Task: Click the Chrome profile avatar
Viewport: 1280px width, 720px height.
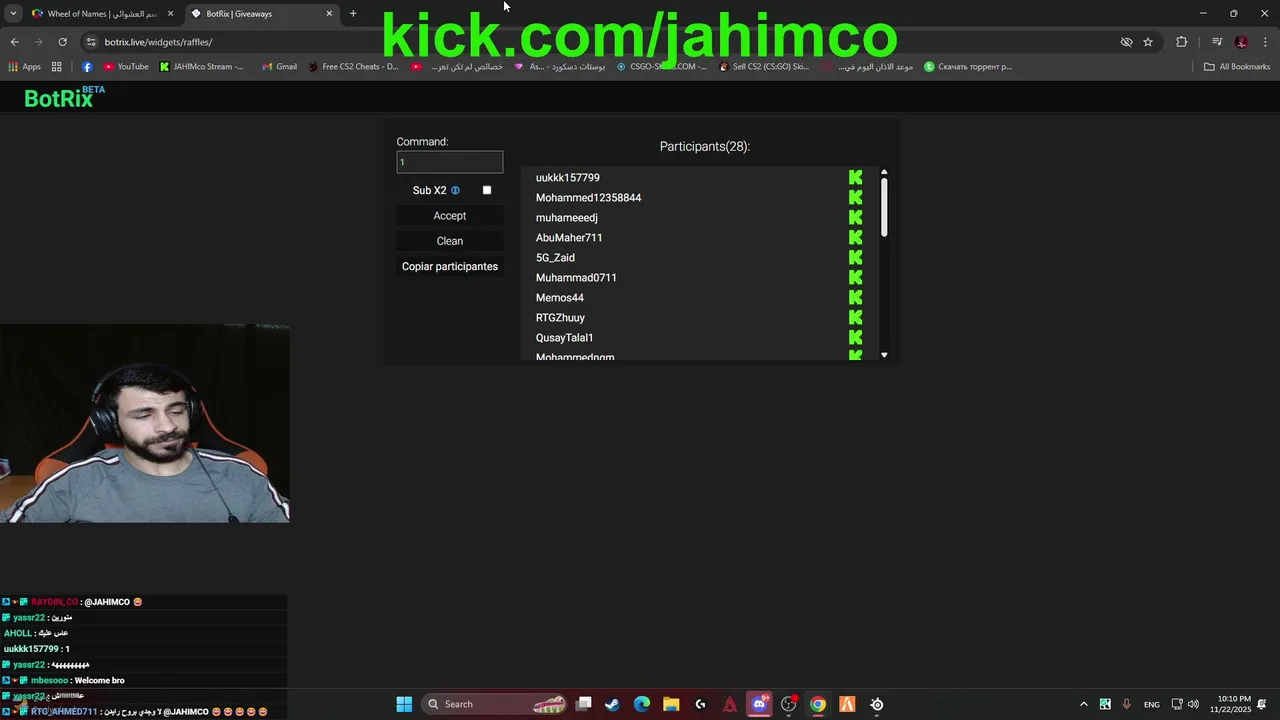Action: pos(1241,42)
